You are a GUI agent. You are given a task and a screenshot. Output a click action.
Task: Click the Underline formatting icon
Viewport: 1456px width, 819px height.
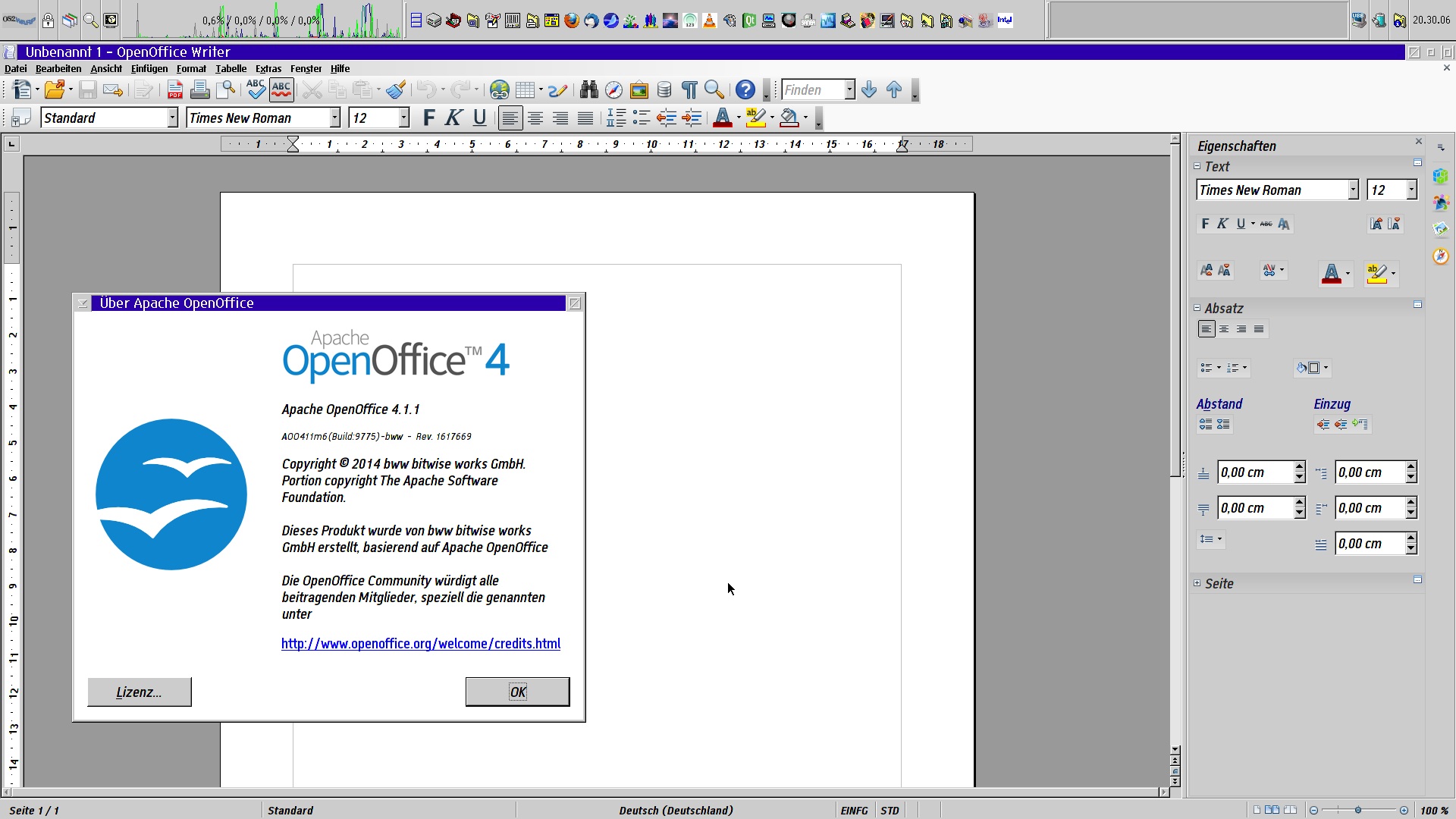(479, 118)
